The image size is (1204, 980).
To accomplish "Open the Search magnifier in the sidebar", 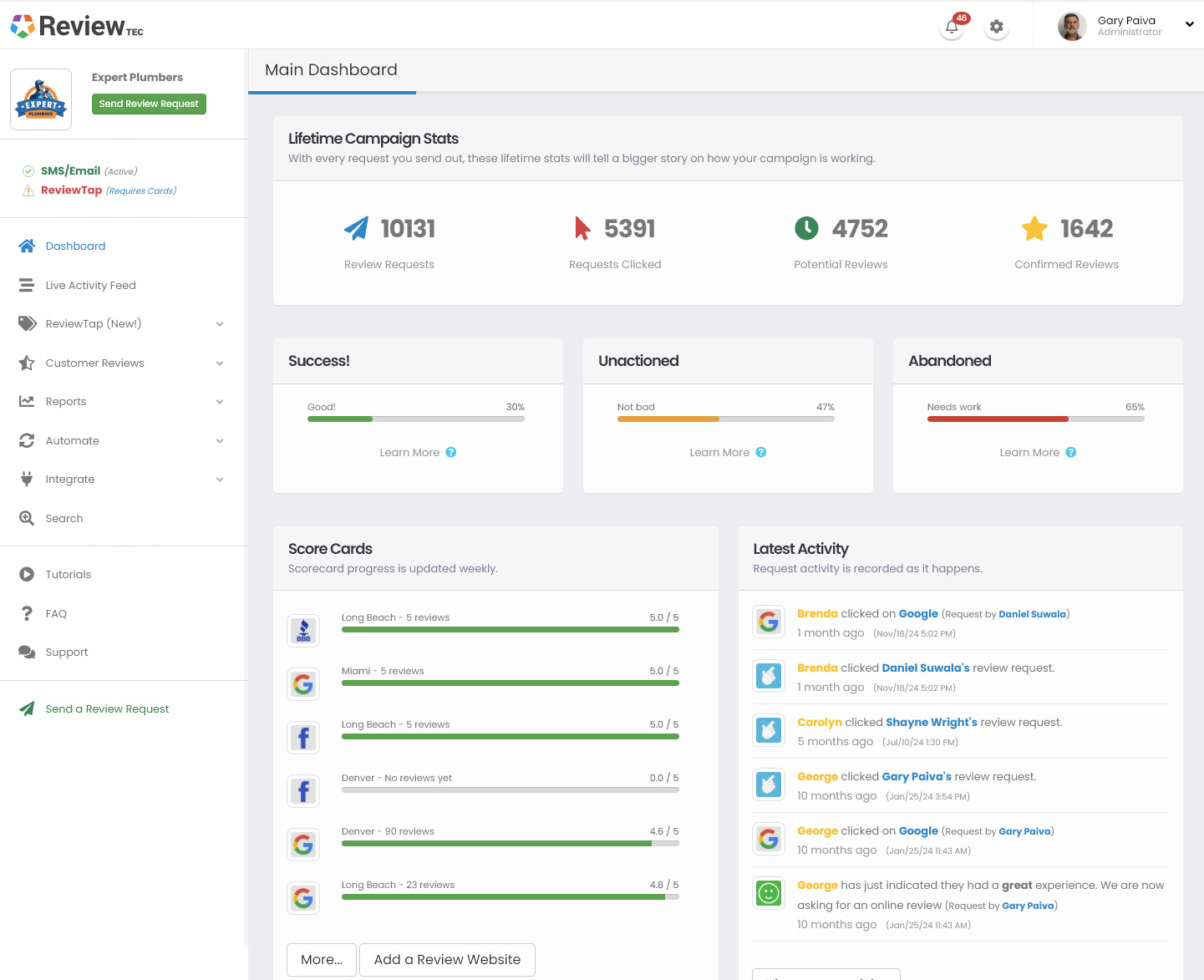I will click(x=27, y=518).
